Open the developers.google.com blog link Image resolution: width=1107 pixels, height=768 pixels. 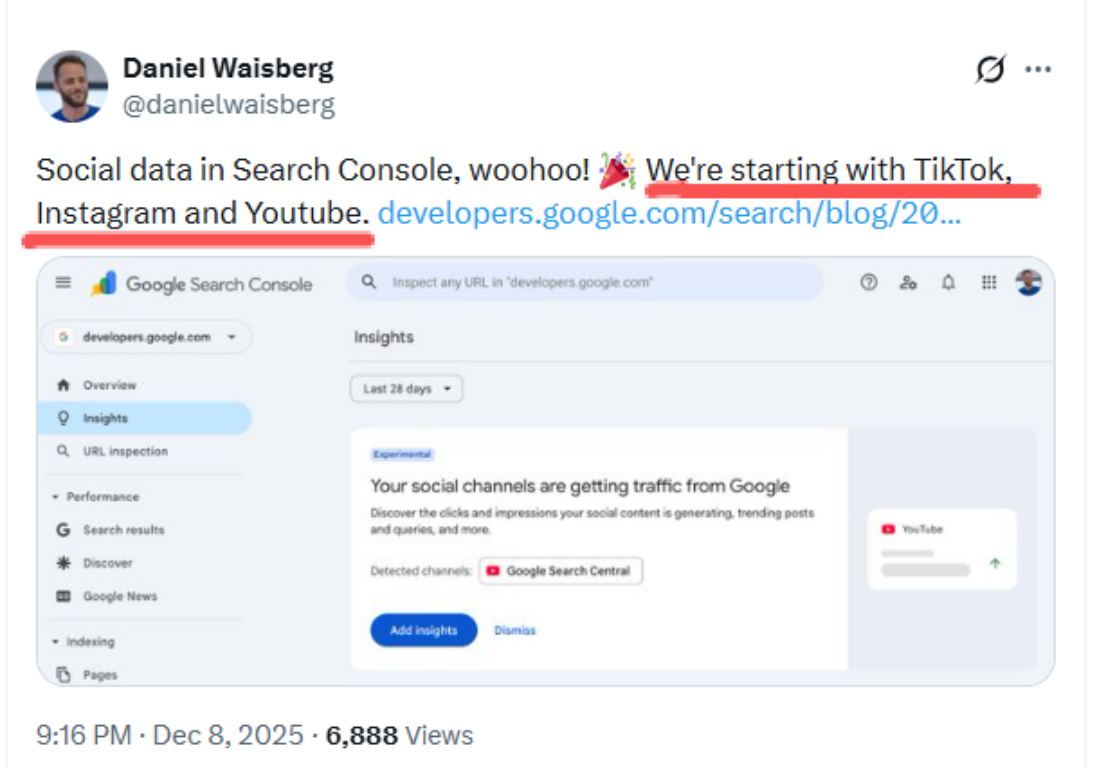coord(669,213)
